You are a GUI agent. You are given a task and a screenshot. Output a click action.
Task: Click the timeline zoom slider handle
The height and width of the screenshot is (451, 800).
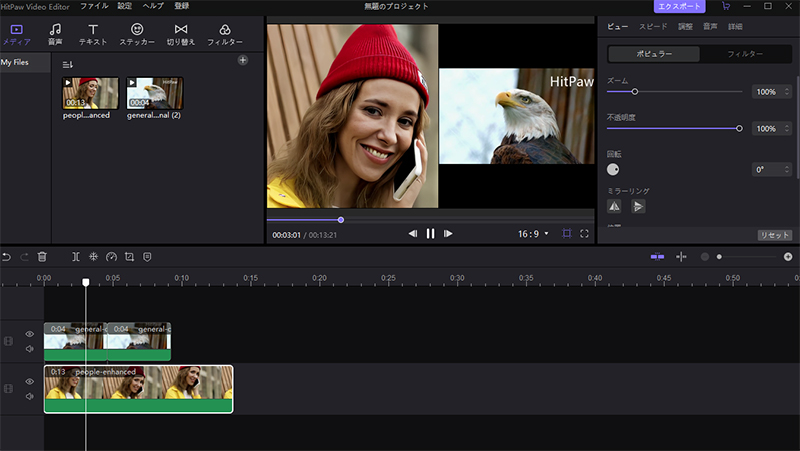[719, 257]
